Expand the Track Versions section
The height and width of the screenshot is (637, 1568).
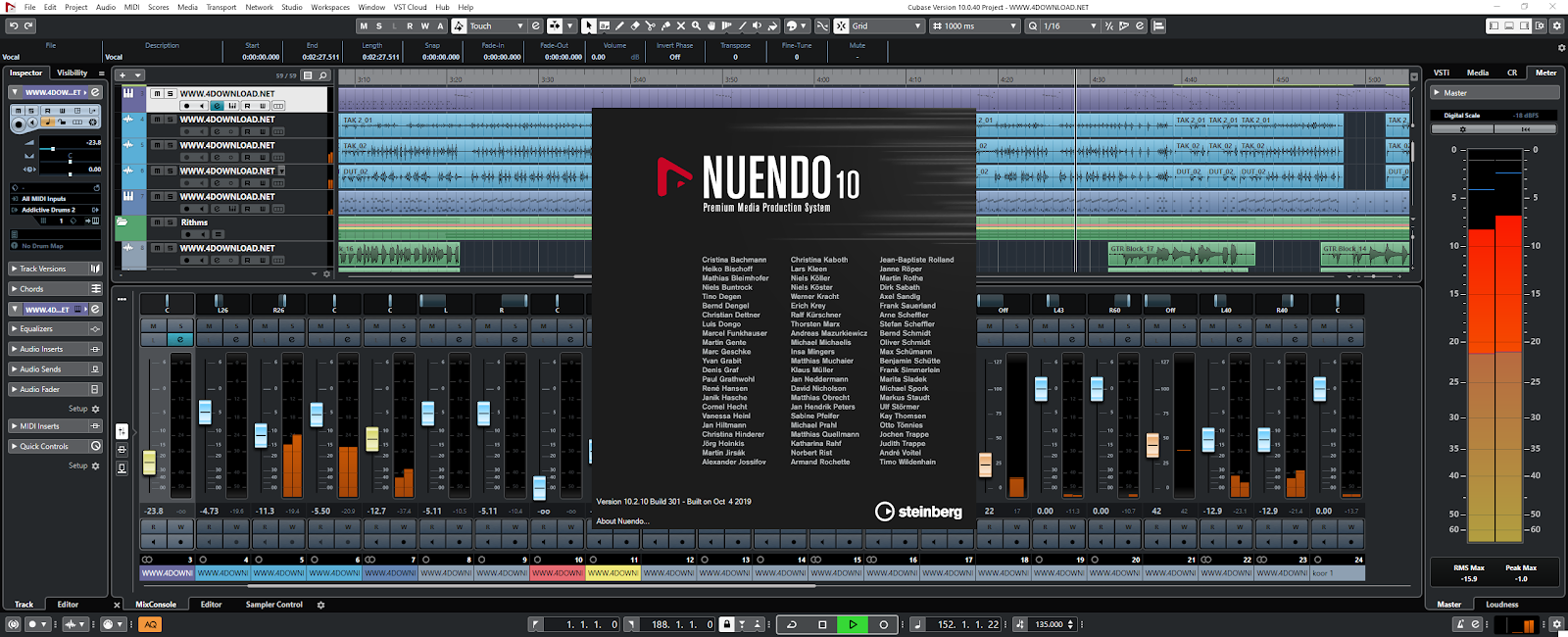(55, 269)
